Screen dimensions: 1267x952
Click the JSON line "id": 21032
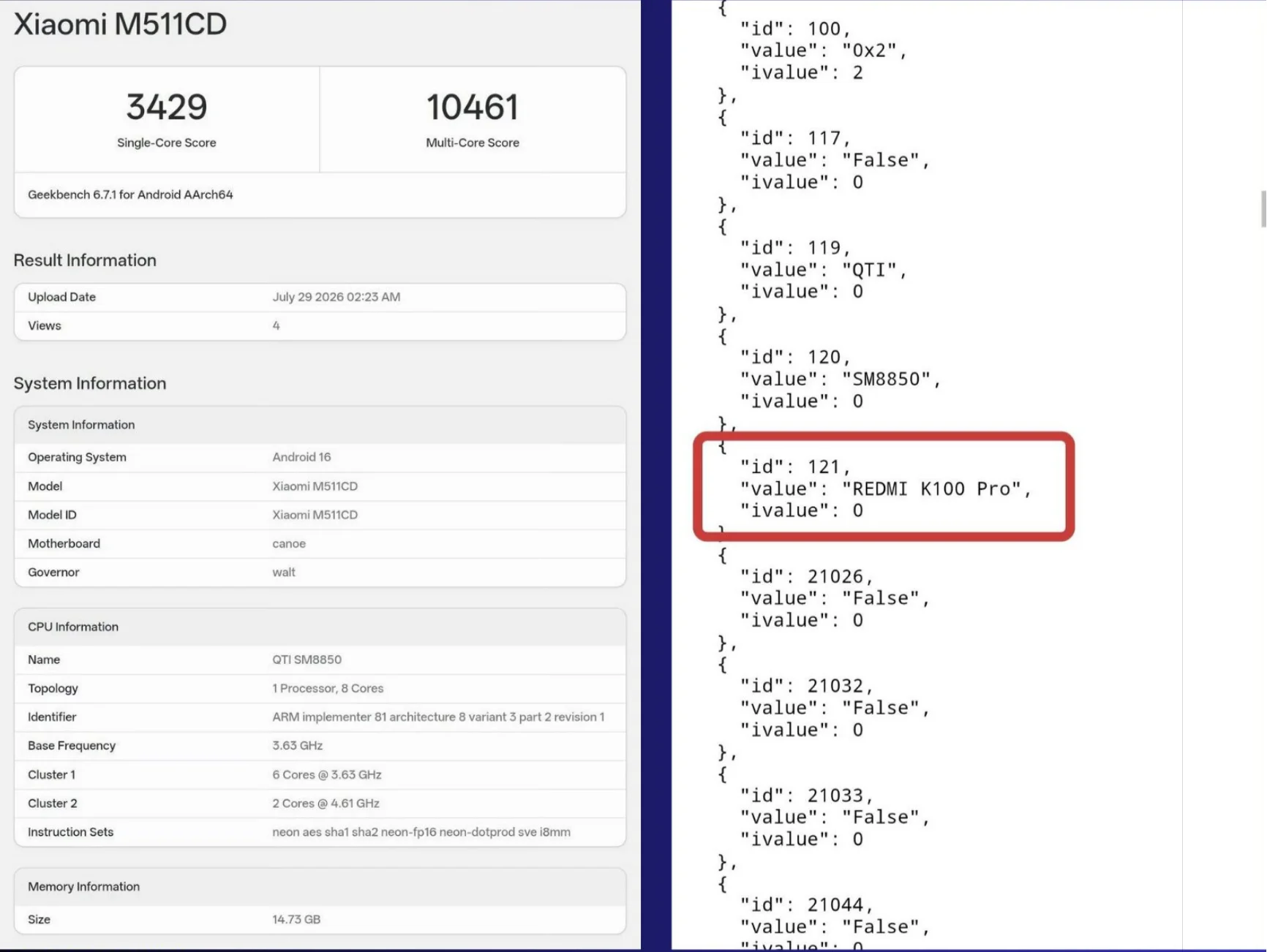[x=807, y=686]
